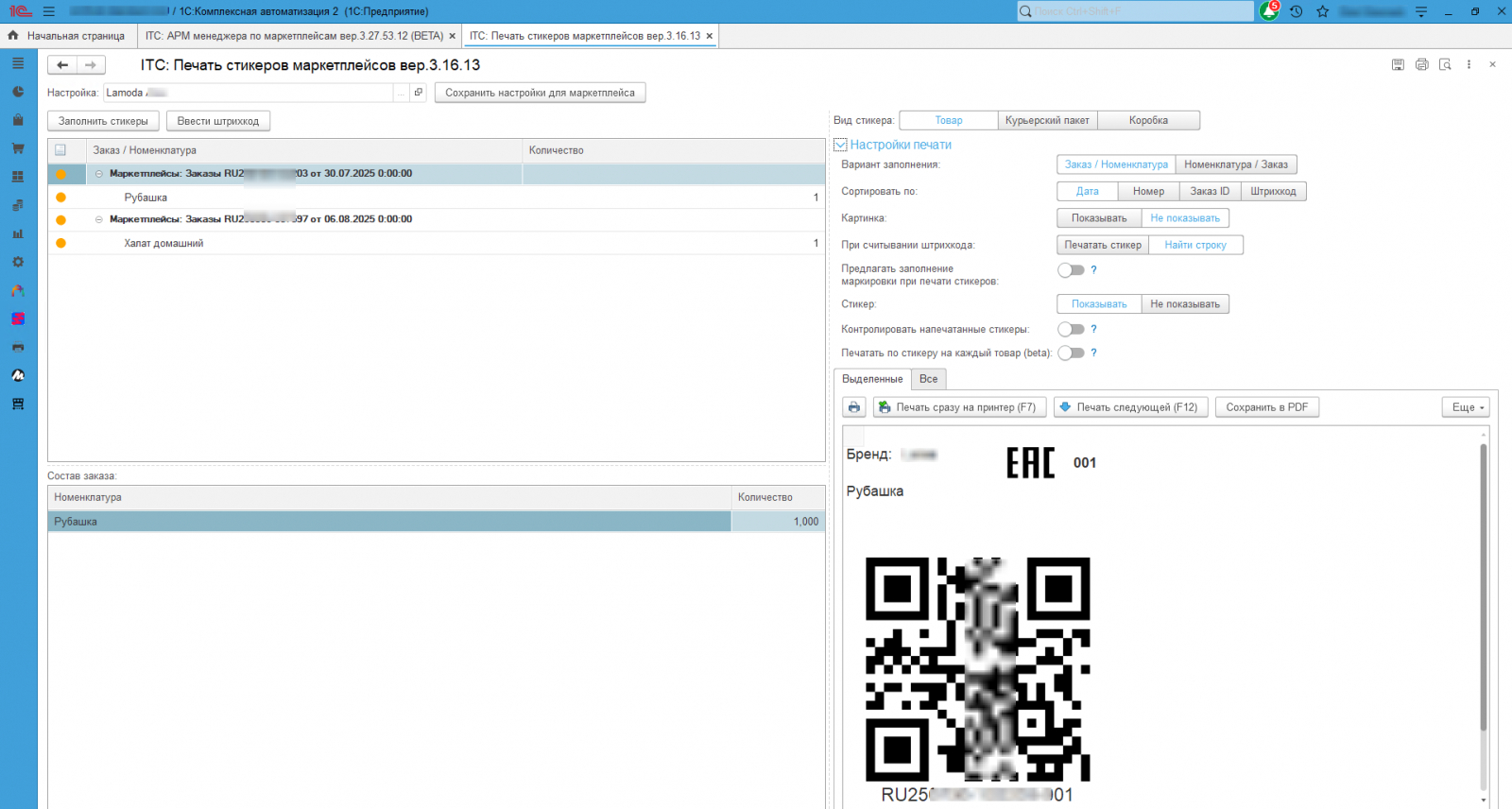Choose 'Номенклатура / Заказ' fill variant
This screenshot has width=1512, height=809.
[1236, 164]
